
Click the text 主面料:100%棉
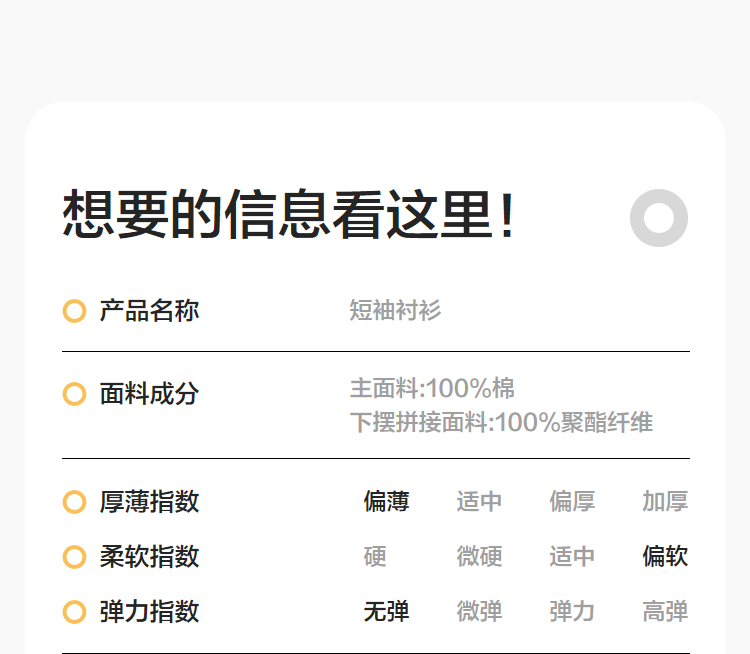[x=432, y=388]
